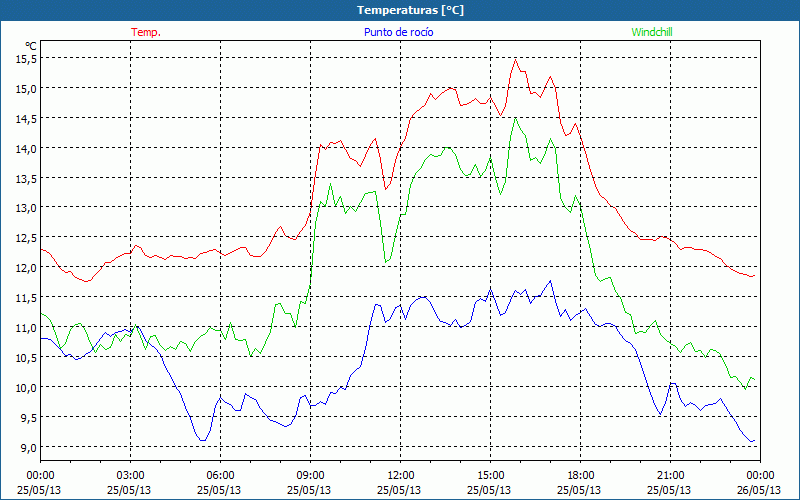This screenshot has width=800, height=500.
Task: Click the °C unit label on axis
Action: pos(30,46)
